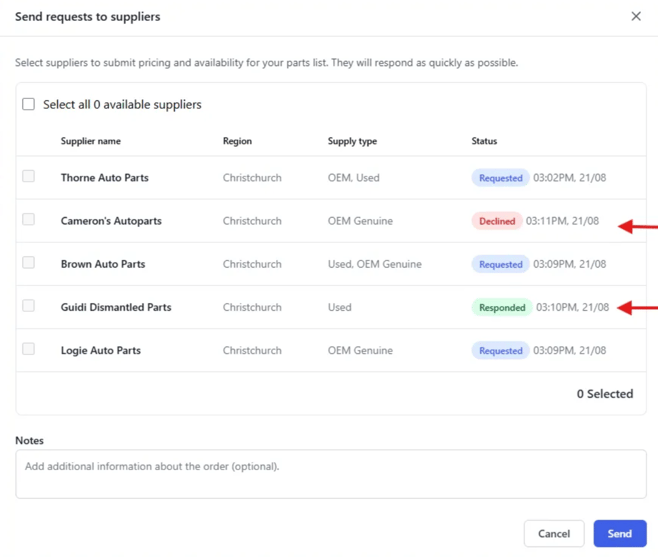This screenshot has width=658, height=557.
Task: Click the OEM, Used supply type cell
Action: [x=353, y=178]
